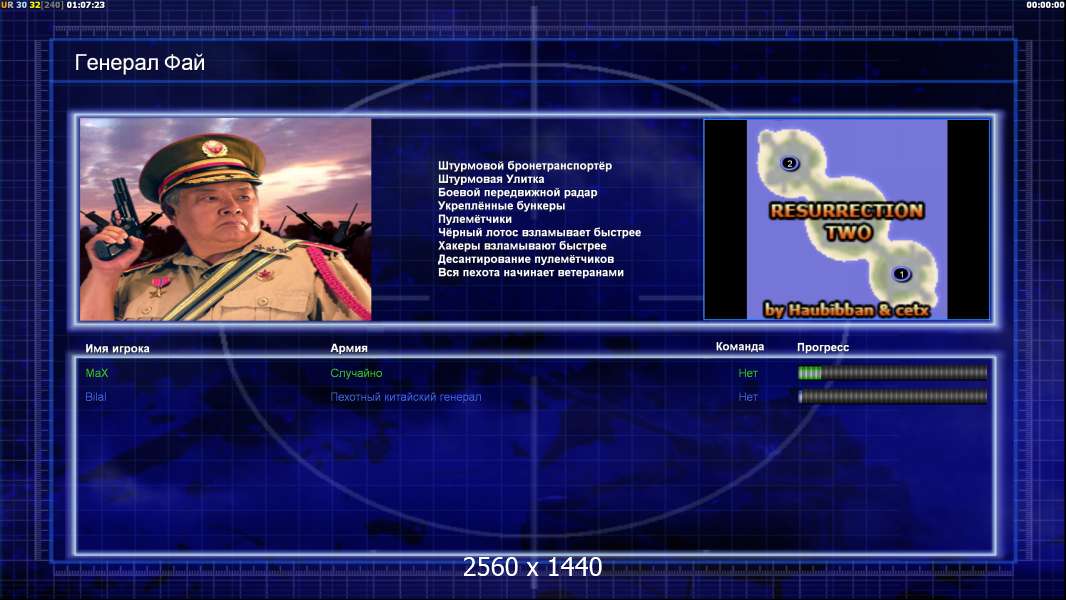Screen dimensions: 1066x600
Task: Click 'Штурмовая Улитка' line
Action: point(491,179)
